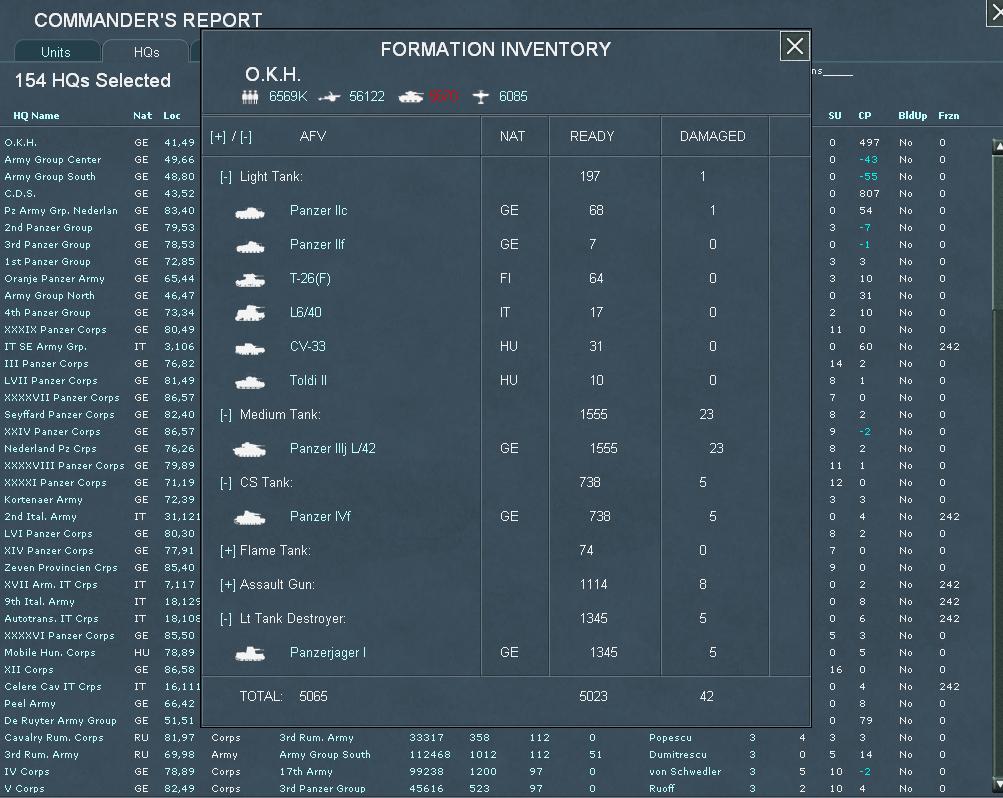
Task: Select Cavalry Rum. Corps HQ row
Action: [54, 738]
